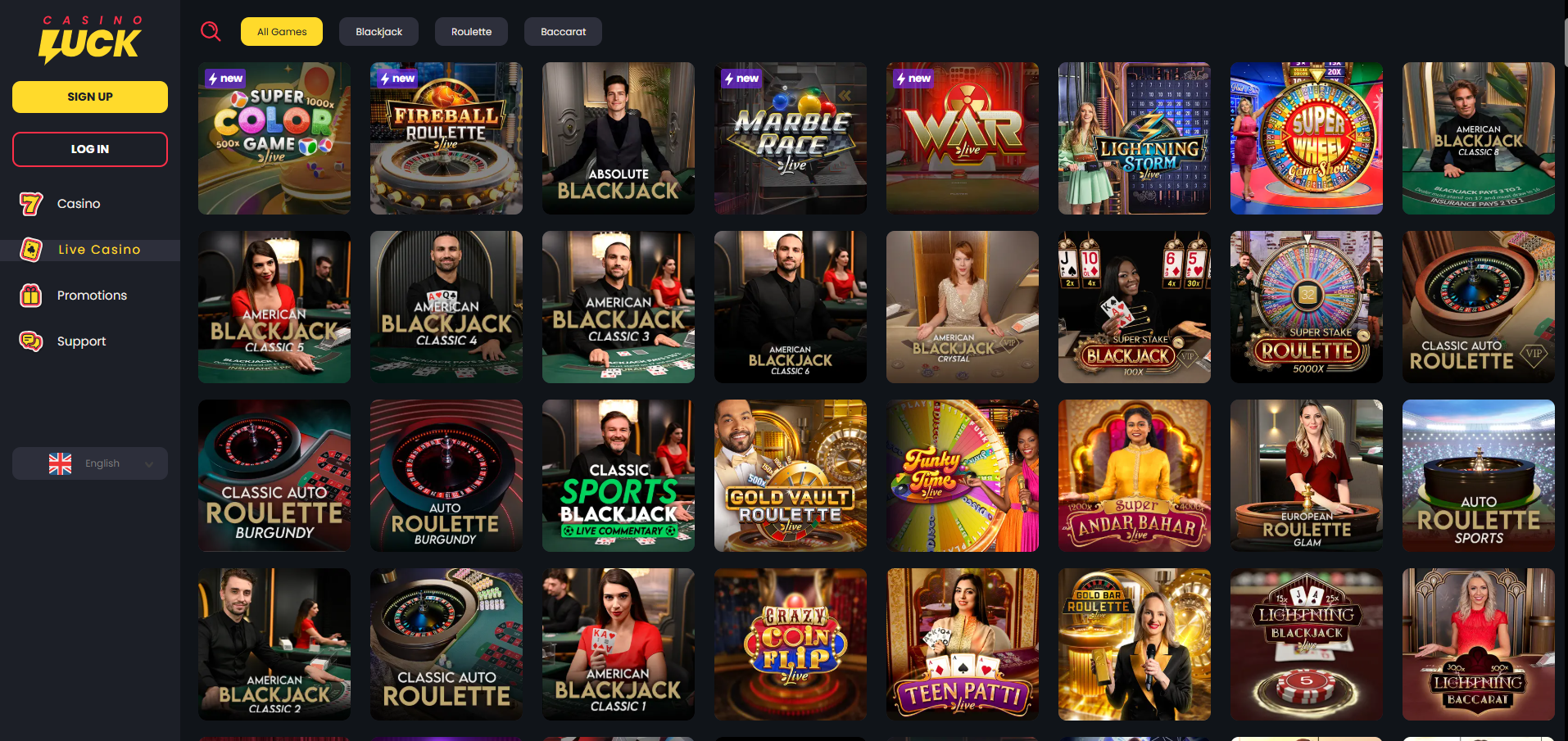Switch to the Blackjack filter tab

tap(378, 32)
